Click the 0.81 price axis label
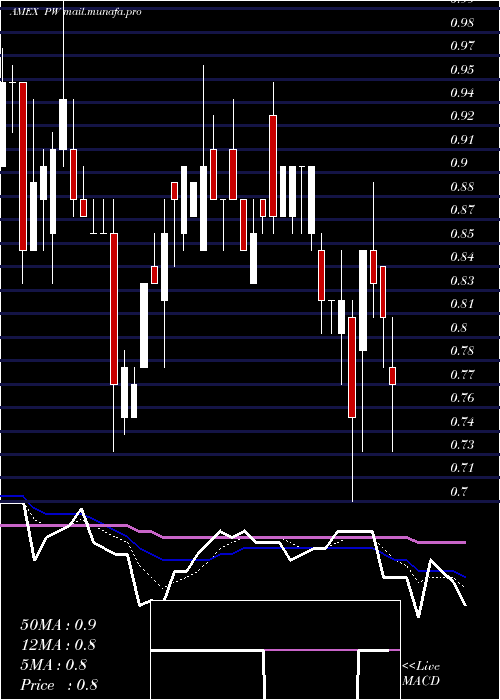Screen dimensions: 500x700 tap(462, 304)
